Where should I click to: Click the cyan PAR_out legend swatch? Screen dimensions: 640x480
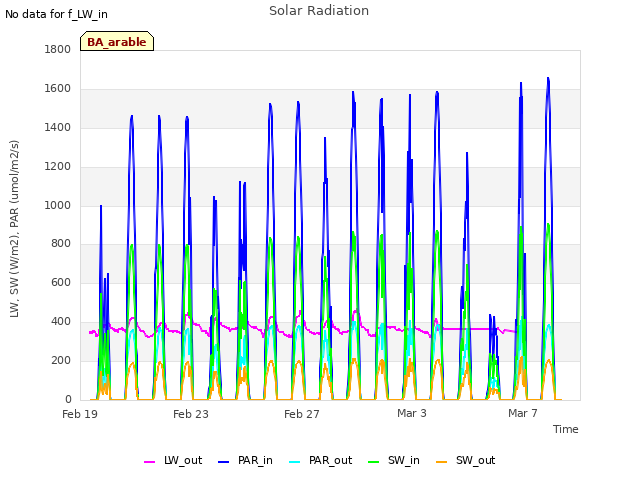(x=295, y=462)
